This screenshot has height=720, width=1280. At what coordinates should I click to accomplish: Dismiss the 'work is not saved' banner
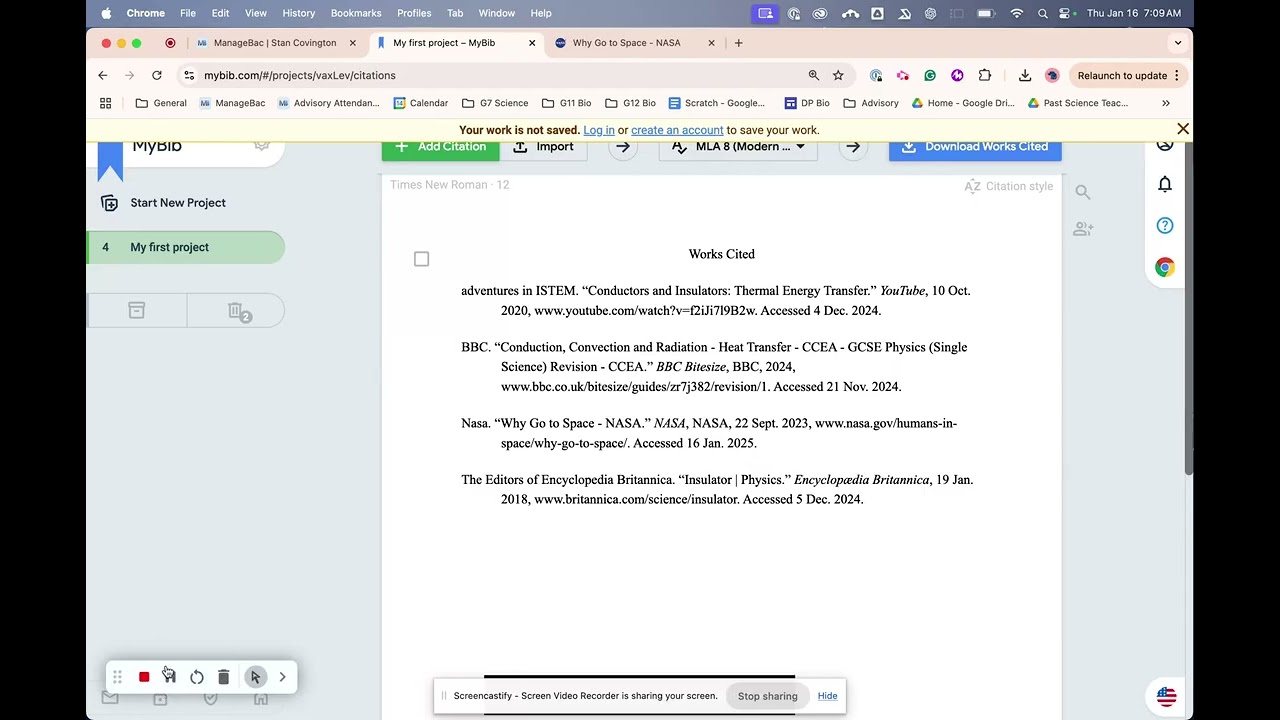point(1183,129)
